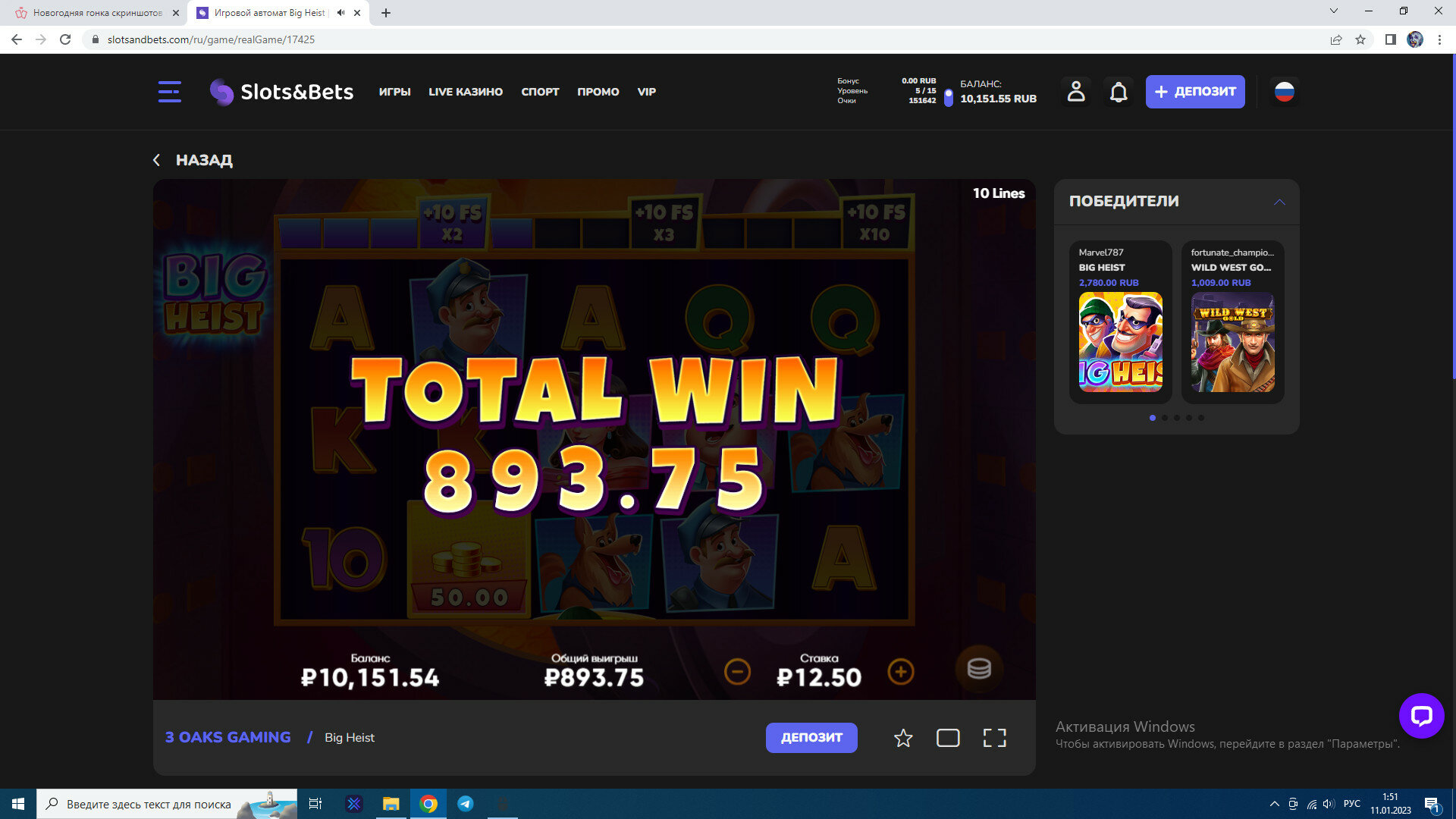Screen dimensions: 1456x819
Task: Toggle theater view rectangle icon
Action: 948,738
